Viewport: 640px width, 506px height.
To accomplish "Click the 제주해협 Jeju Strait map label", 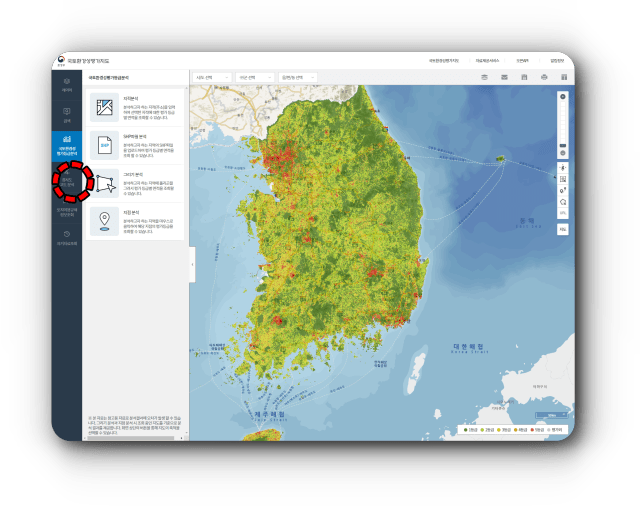I will click(270, 416).
